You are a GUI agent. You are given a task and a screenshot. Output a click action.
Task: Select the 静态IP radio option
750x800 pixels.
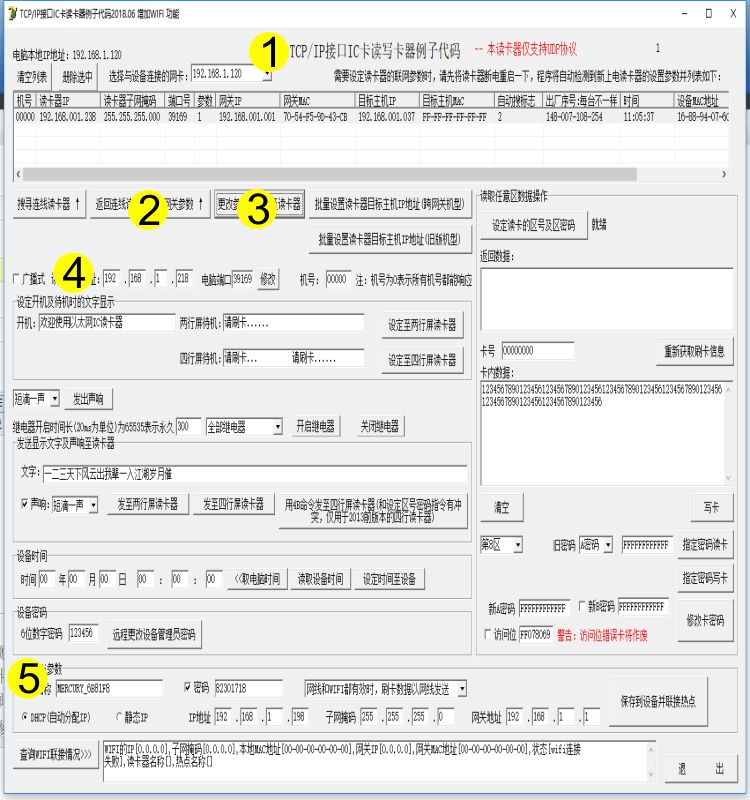(x=118, y=717)
